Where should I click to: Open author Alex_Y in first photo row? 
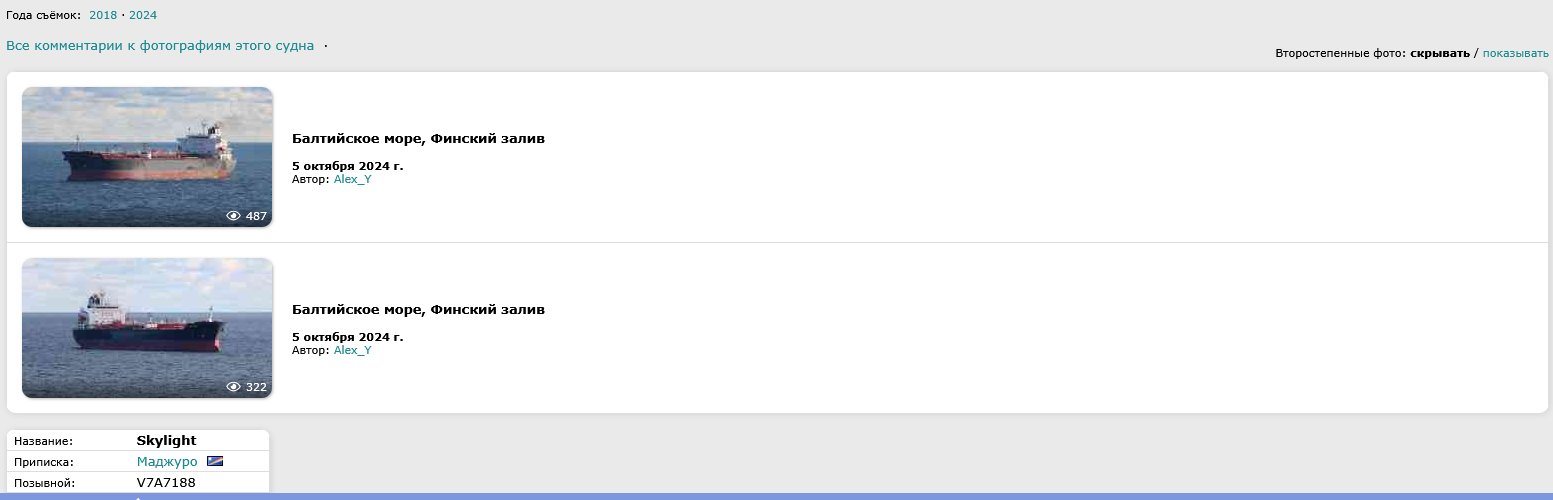coord(352,179)
